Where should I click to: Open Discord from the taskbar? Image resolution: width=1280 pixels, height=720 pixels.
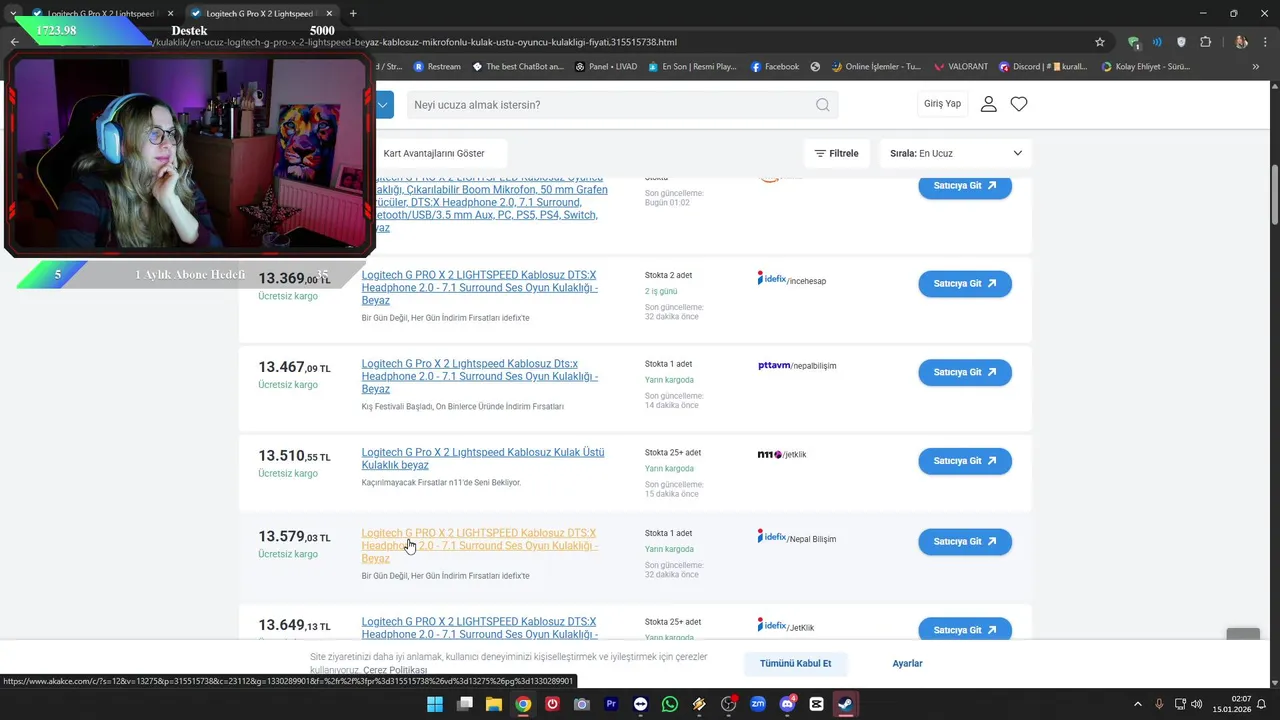[787, 704]
